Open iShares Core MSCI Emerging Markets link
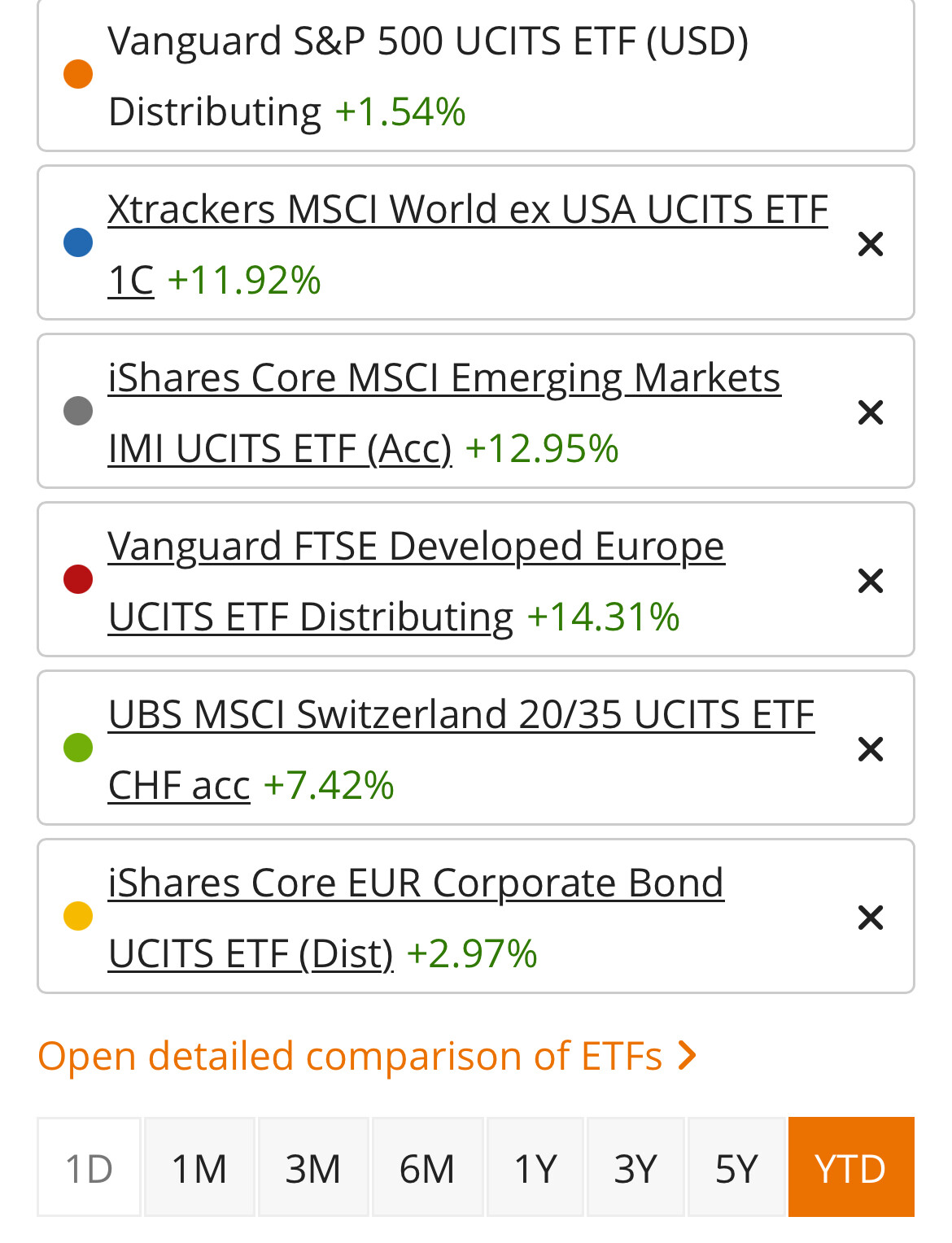 [443, 378]
